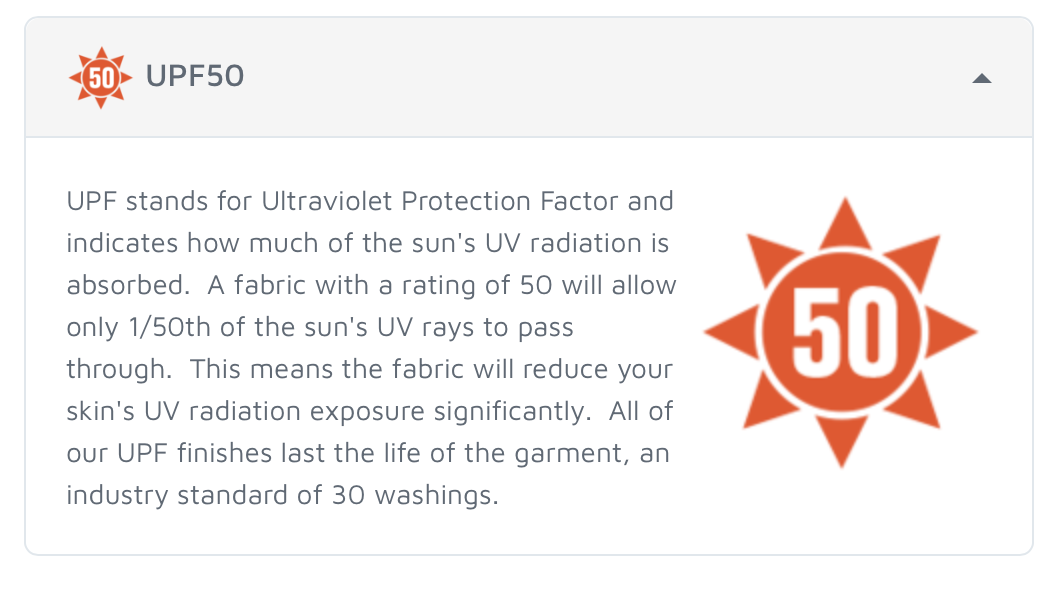Image resolution: width=1058 pixels, height=594 pixels.
Task: Click the top ray of the large sun
Action: pos(845,226)
